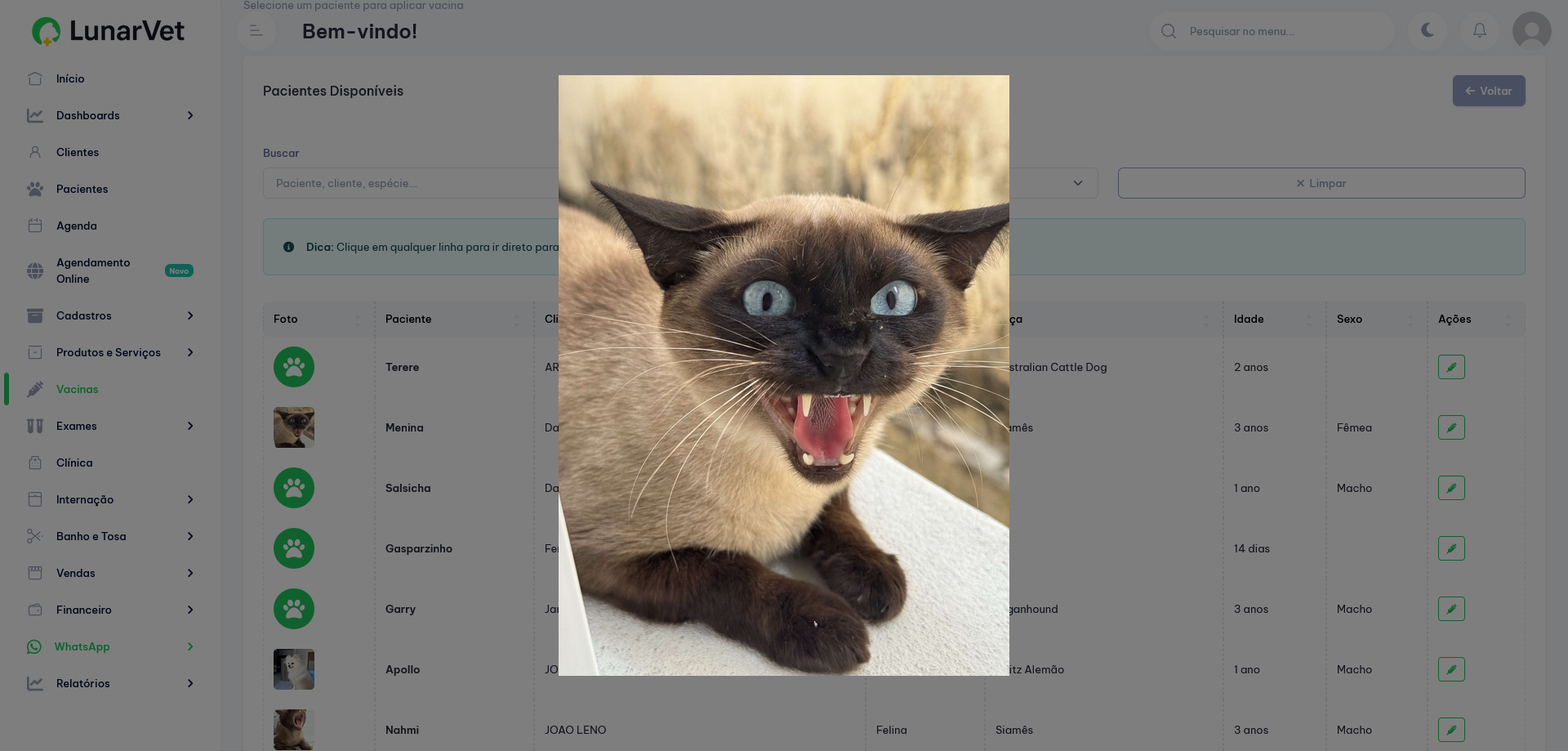1568x751 pixels.
Task: Apply vaccine to Menina syringe icon
Action: click(x=1451, y=427)
